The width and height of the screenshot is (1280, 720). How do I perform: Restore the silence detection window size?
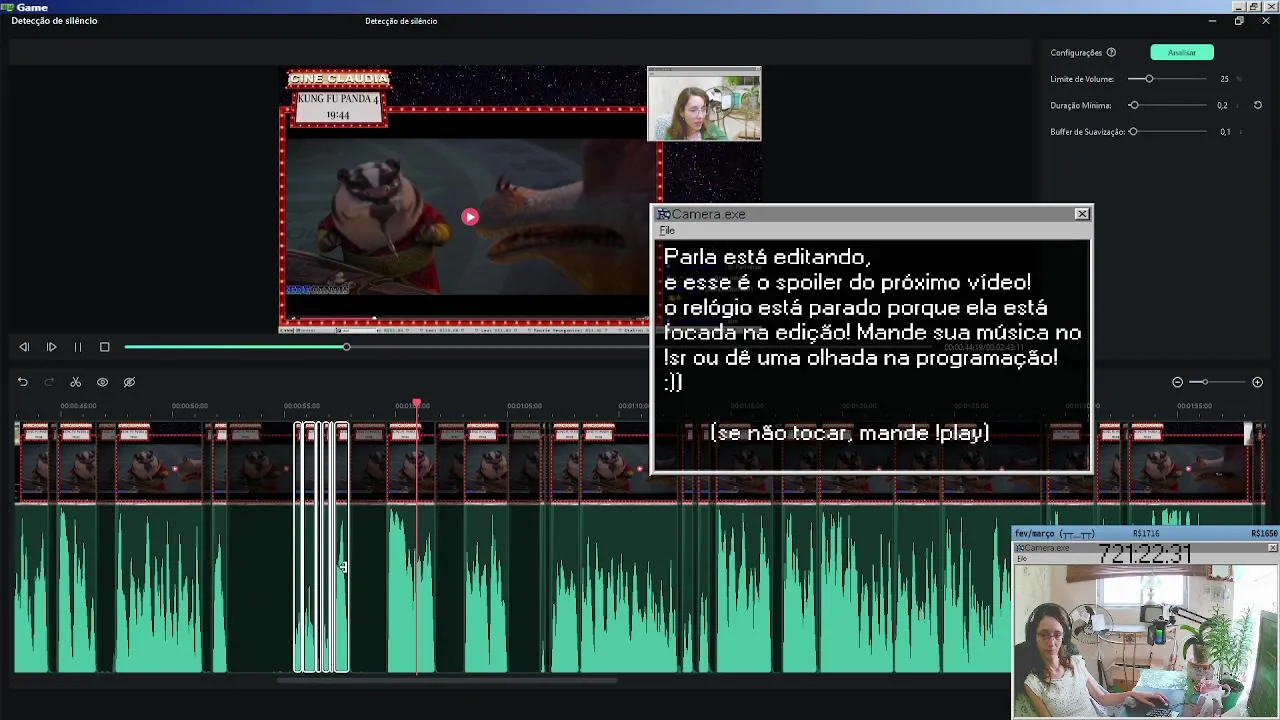1239,21
